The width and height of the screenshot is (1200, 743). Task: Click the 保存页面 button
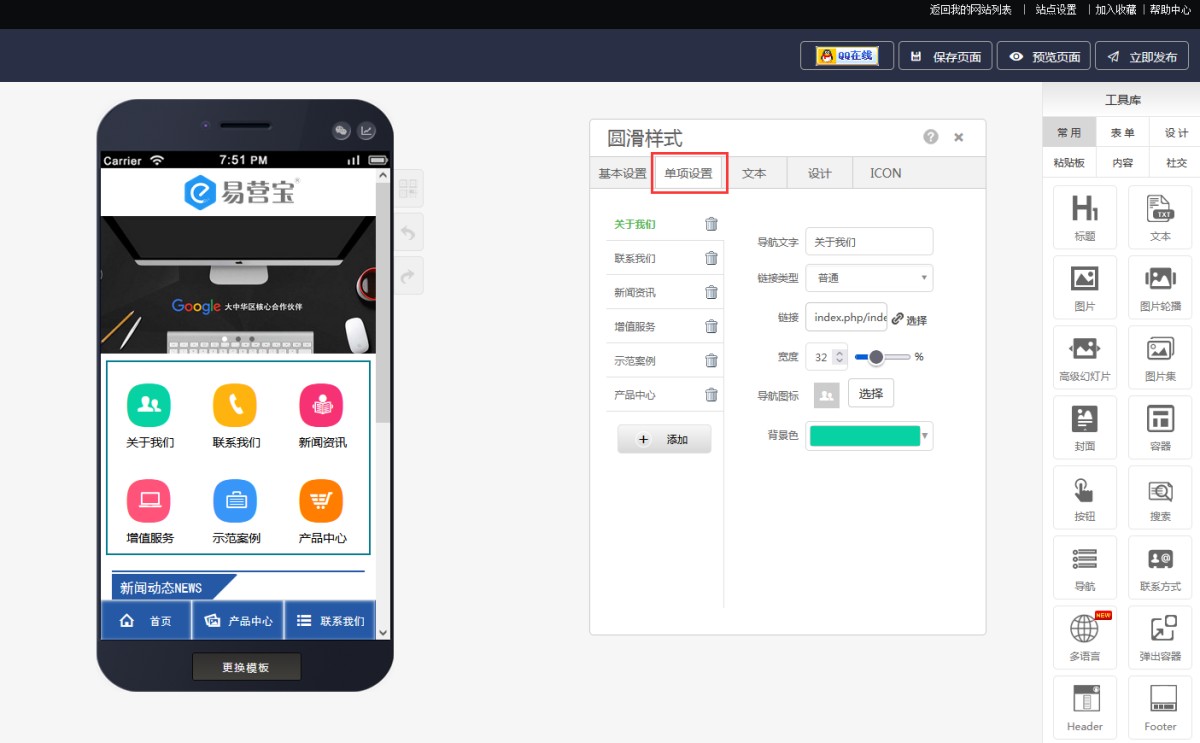[x=945, y=56]
